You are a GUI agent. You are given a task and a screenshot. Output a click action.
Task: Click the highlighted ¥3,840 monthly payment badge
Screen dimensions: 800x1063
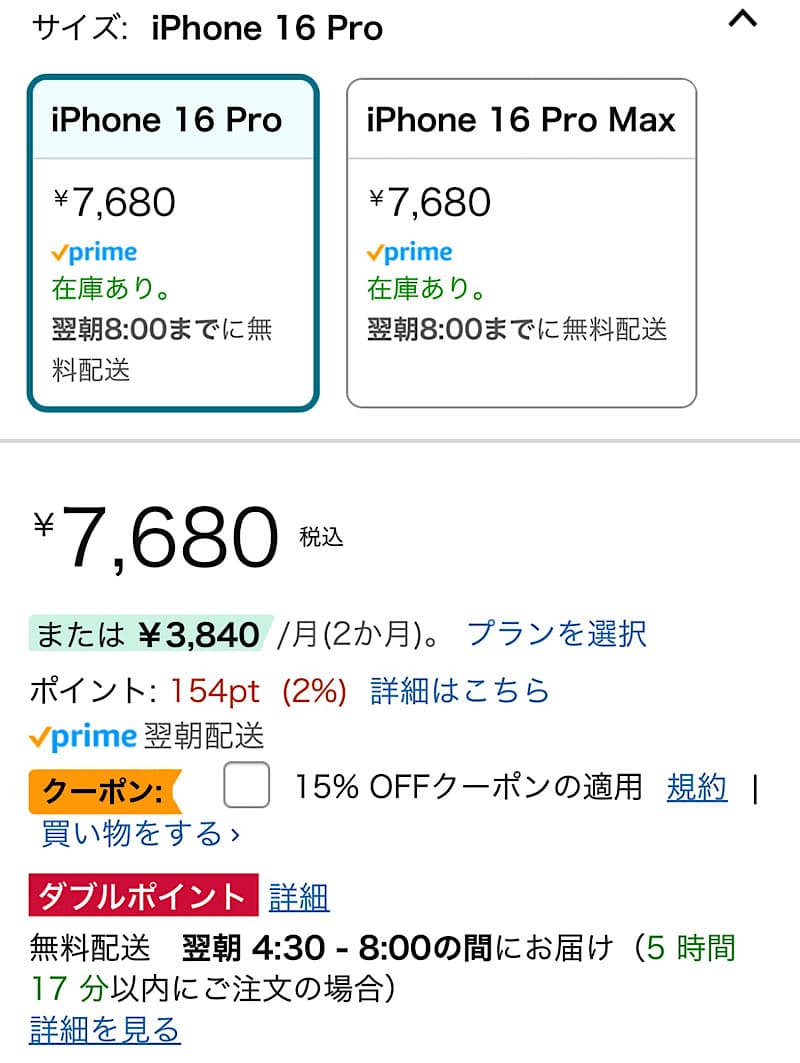coord(150,633)
